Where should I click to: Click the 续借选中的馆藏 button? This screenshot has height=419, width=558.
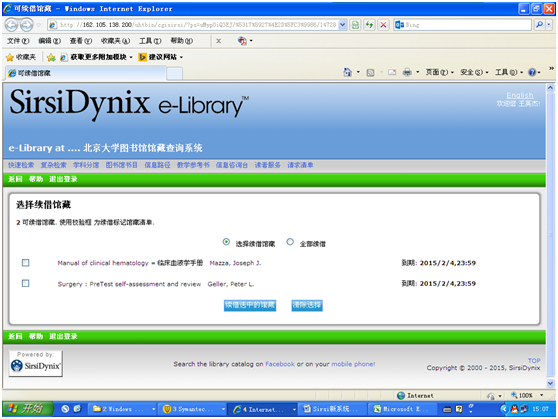pos(250,305)
